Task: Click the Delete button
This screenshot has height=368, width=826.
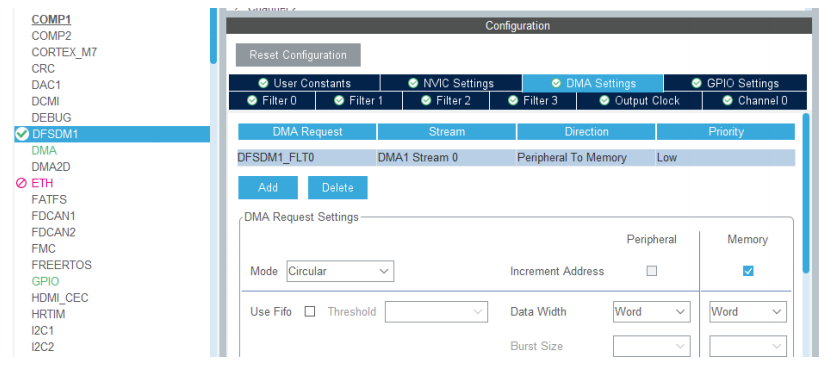Action: pyautogui.click(x=338, y=187)
